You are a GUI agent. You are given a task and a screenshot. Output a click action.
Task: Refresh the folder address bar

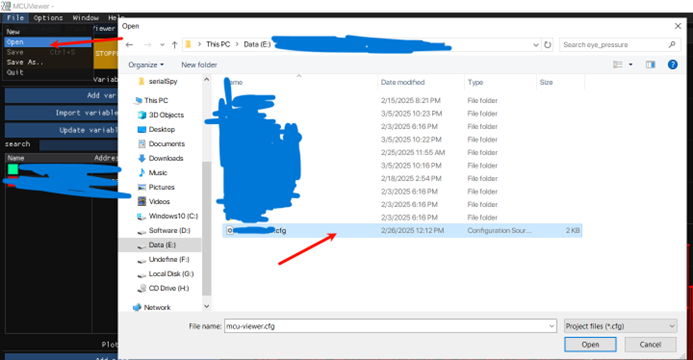coord(548,45)
